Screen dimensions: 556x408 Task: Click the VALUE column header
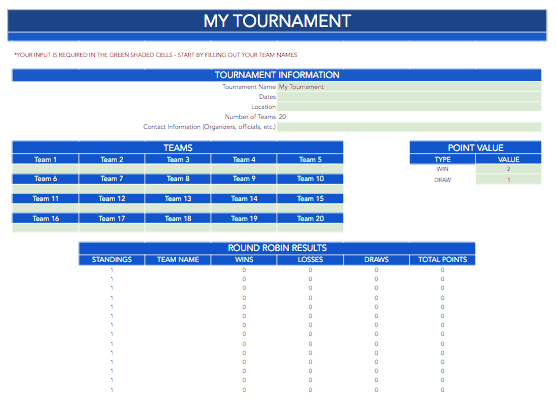508,160
